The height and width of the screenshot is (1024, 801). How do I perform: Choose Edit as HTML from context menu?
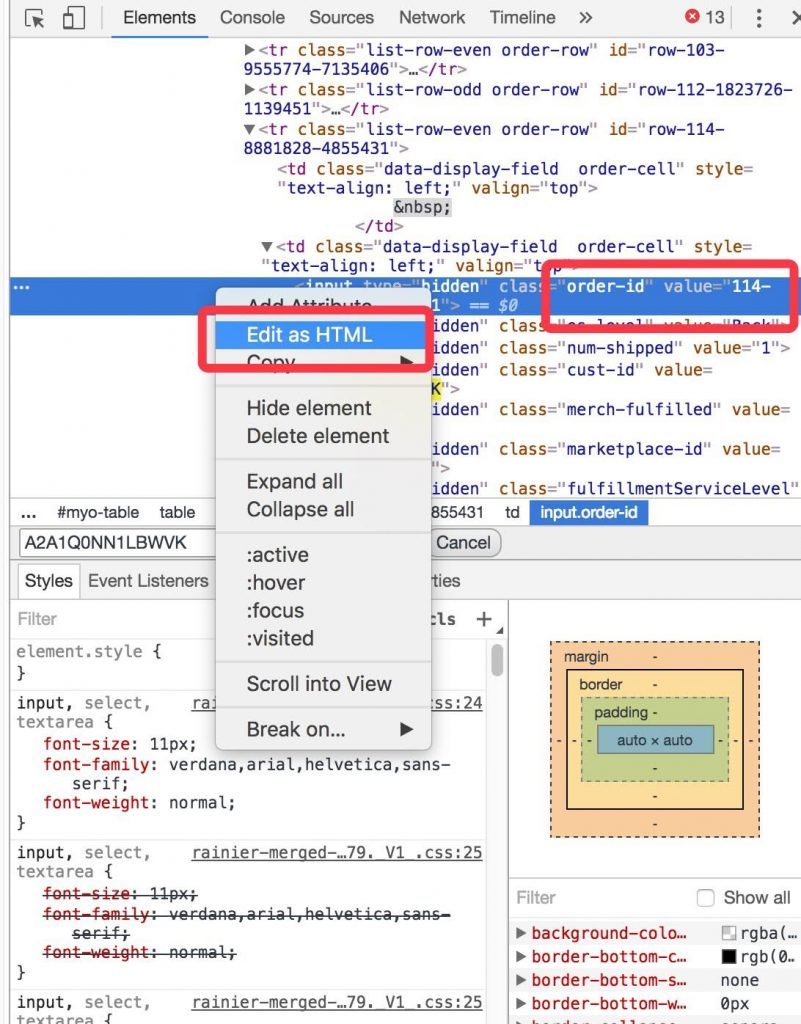[x=309, y=335]
